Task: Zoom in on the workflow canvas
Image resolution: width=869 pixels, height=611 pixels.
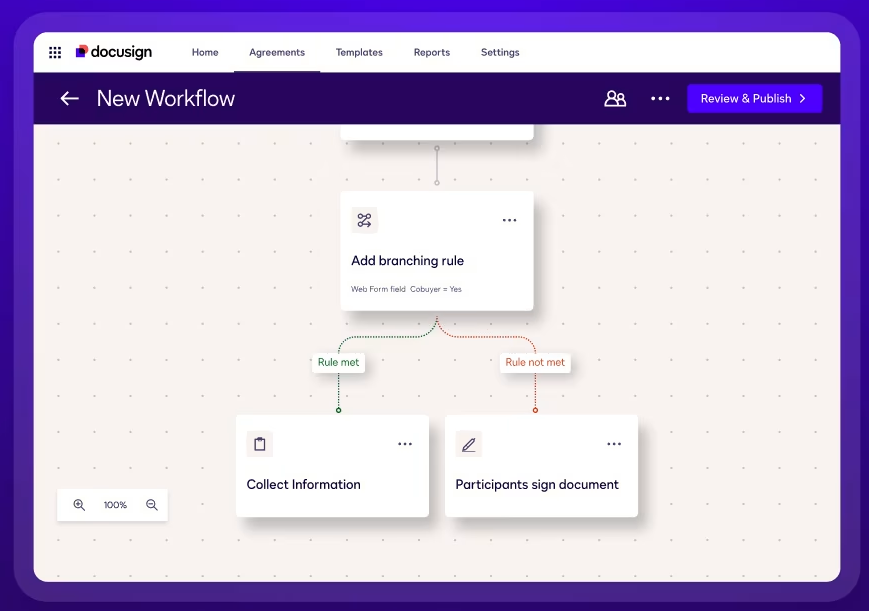Action: click(79, 505)
